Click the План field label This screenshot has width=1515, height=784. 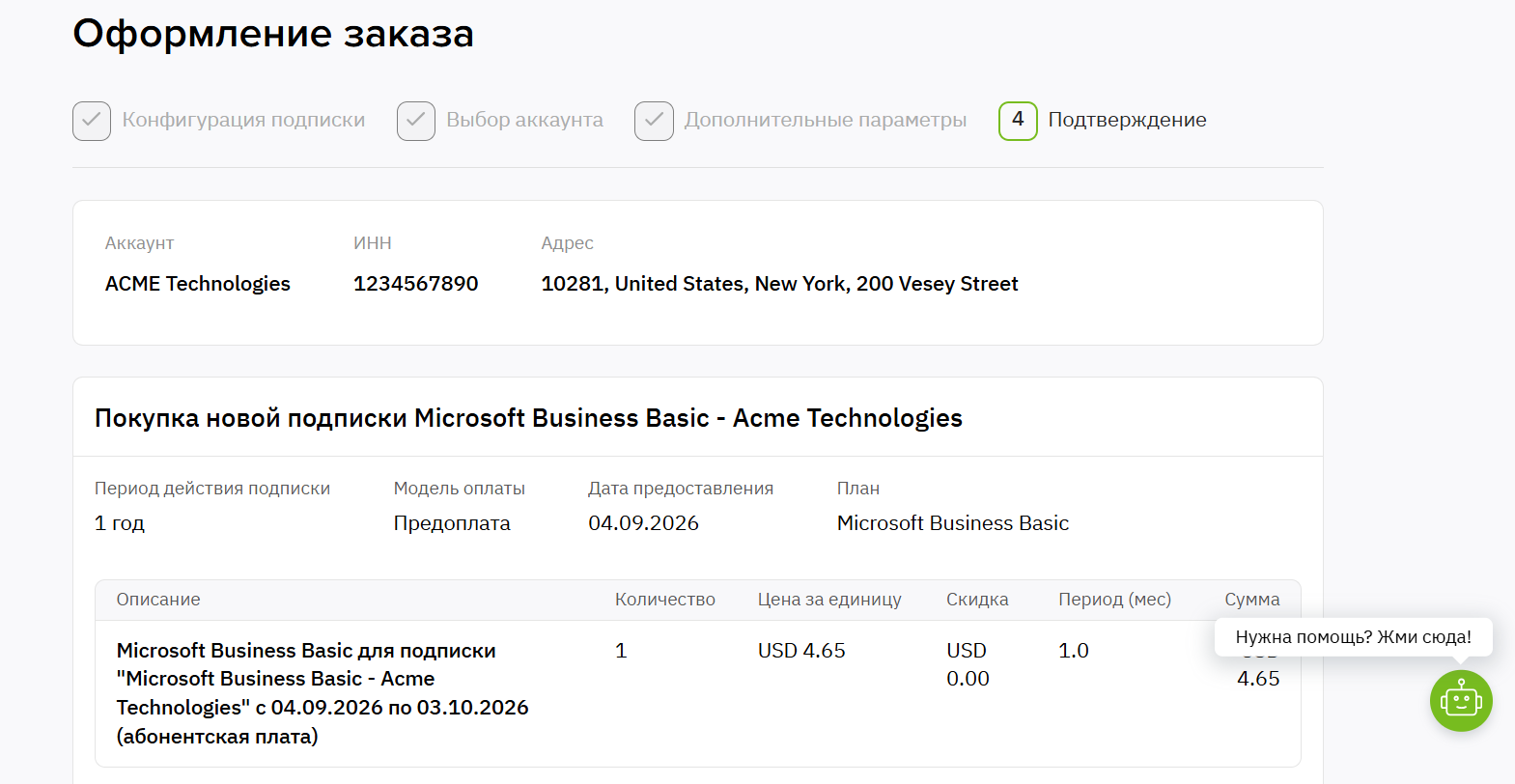tap(858, 489)
